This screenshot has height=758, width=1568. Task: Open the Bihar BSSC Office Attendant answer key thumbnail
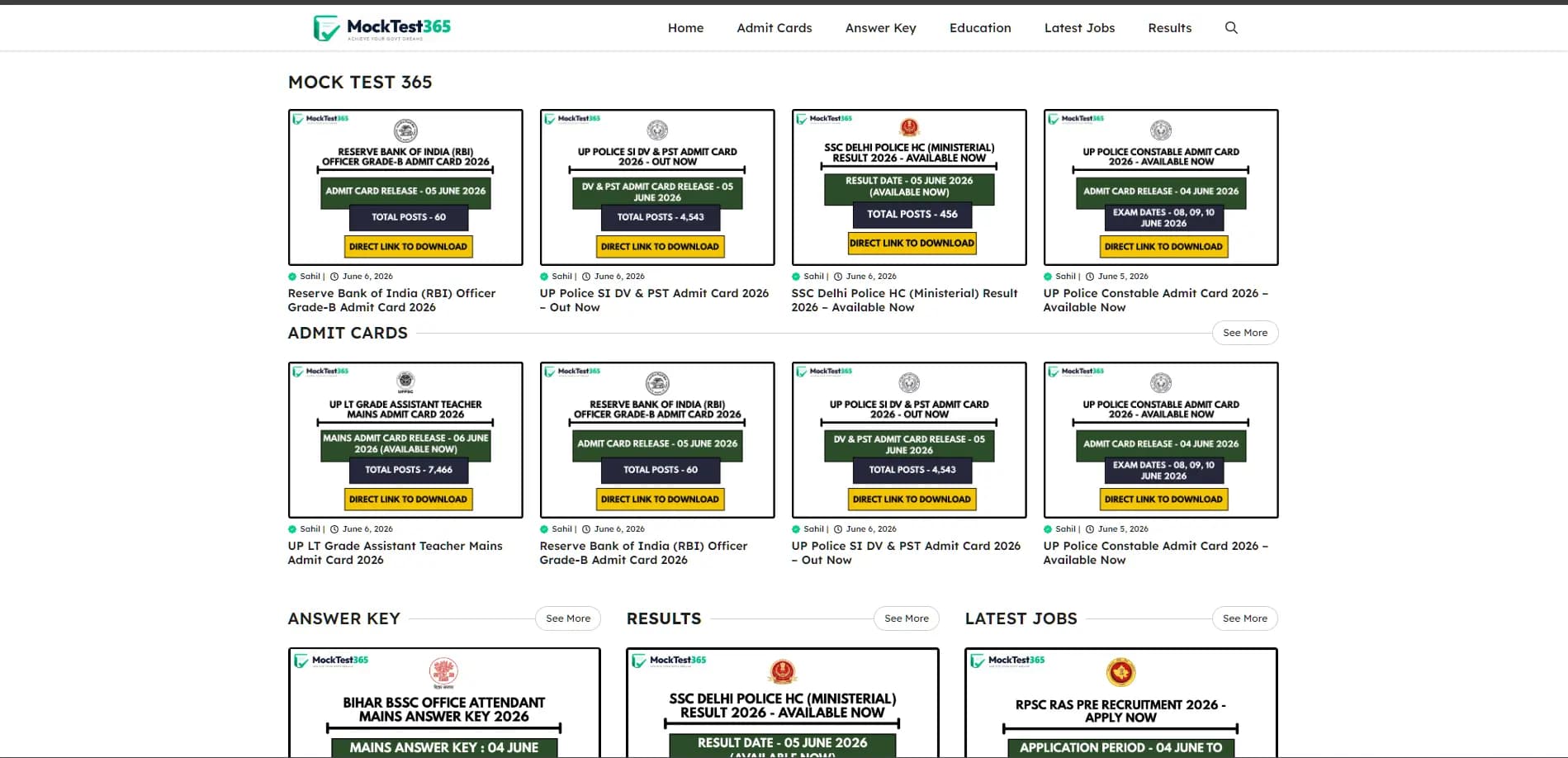click(444, 703)
